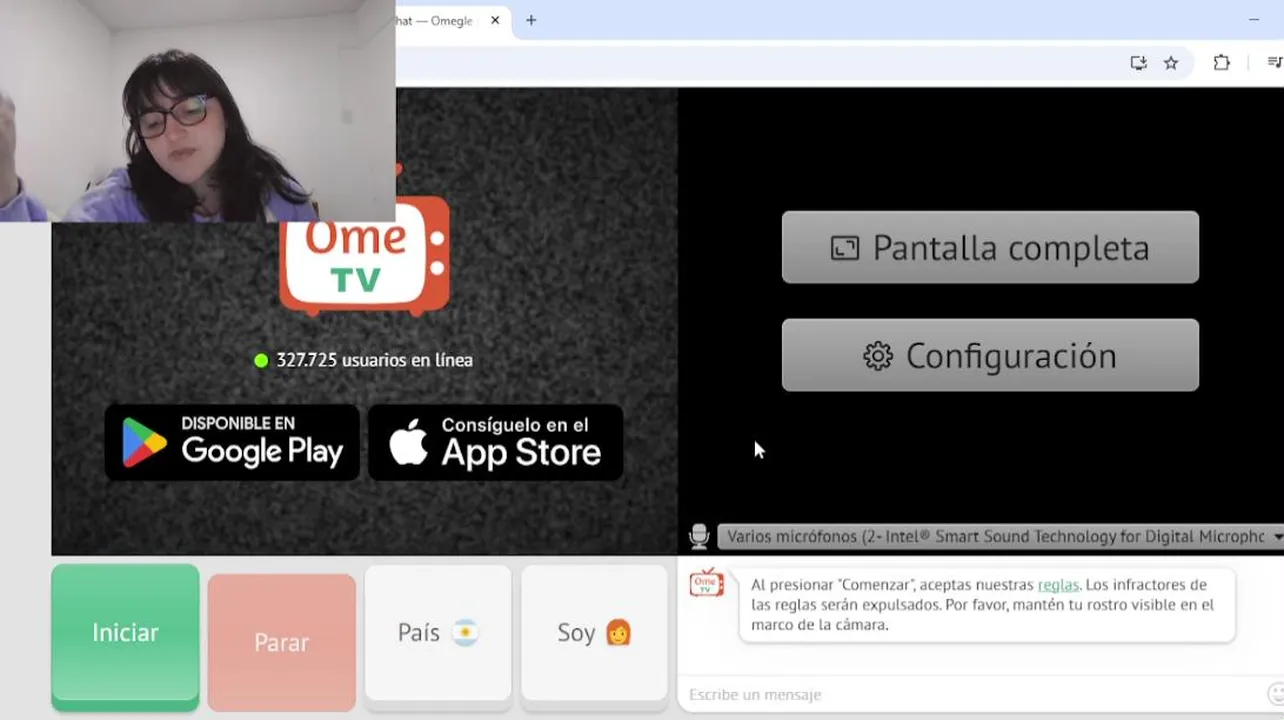
Task: Click the OmeTV avatar in chat message
Action: point(706,583)
